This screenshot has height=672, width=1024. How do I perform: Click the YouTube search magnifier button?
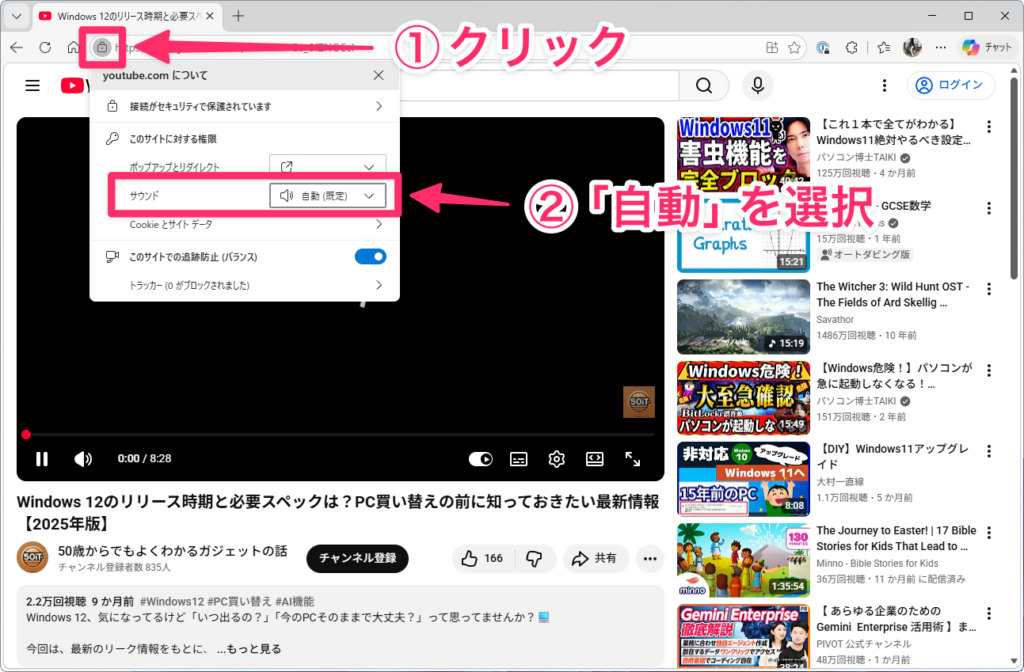705,85
